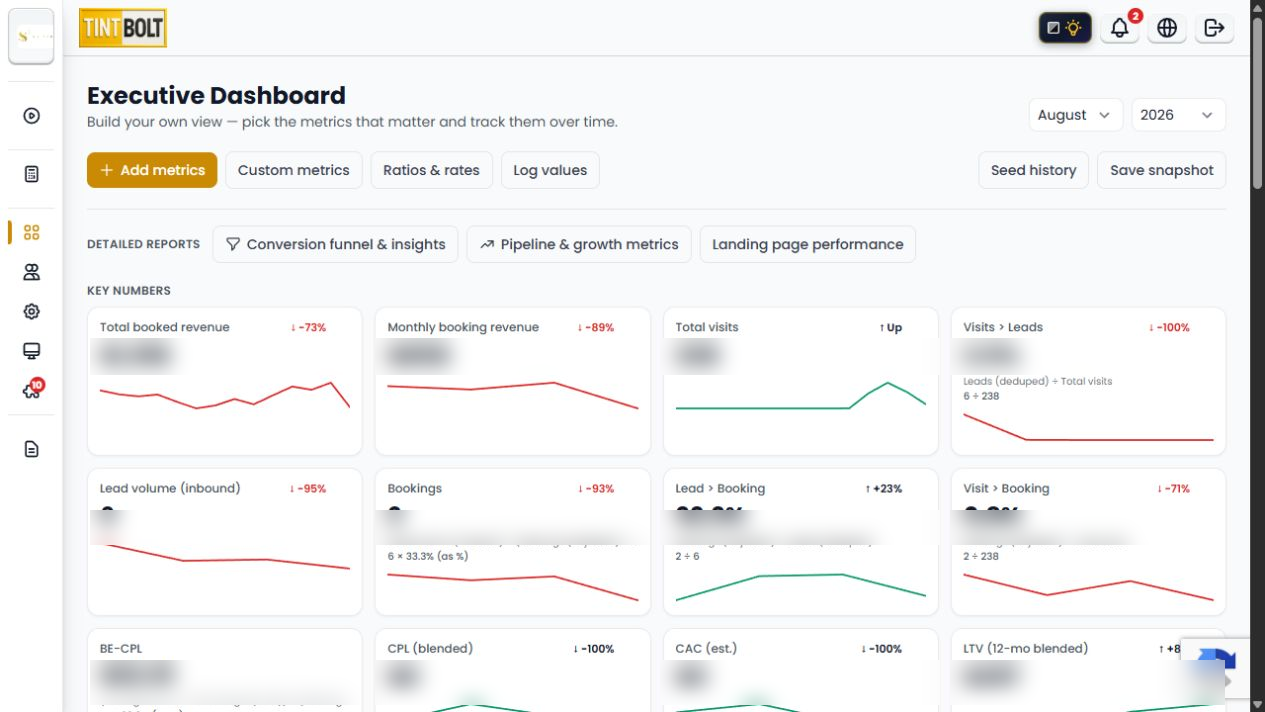This screenshot has height=712, width=1265.
Task: Open the integrations icon with badge 10
Action: coord(31,390)
